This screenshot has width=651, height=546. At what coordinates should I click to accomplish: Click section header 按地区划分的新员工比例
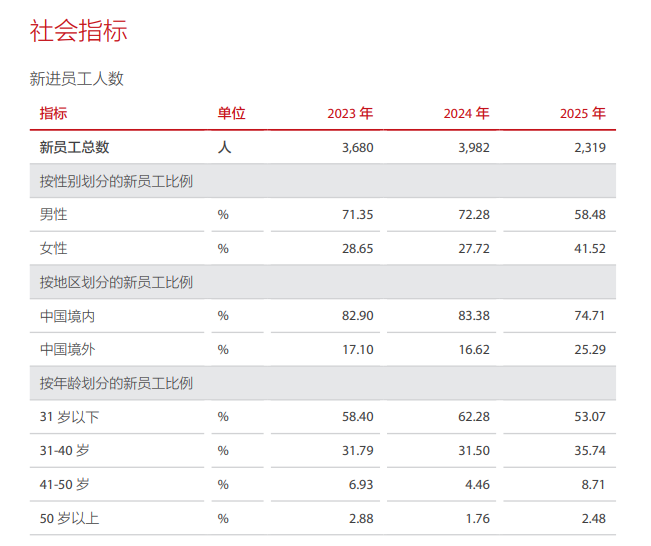tap(116, 282)
